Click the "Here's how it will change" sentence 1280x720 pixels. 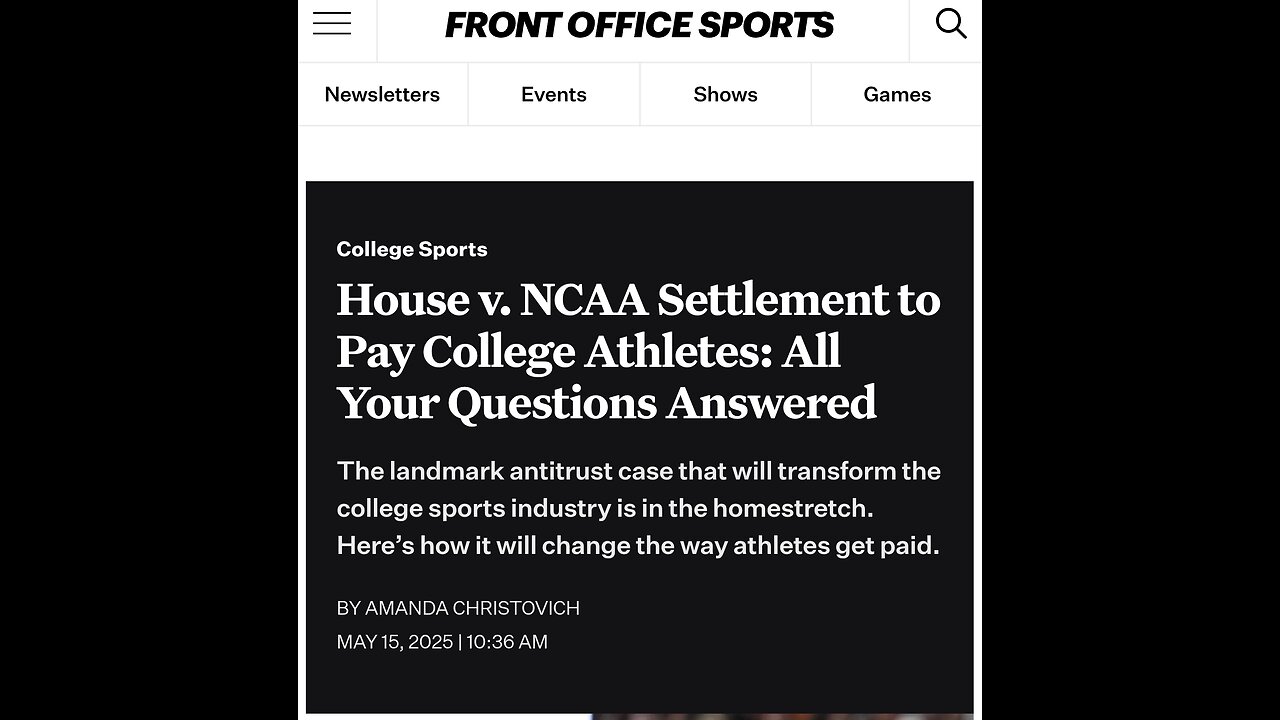point(638,546)
